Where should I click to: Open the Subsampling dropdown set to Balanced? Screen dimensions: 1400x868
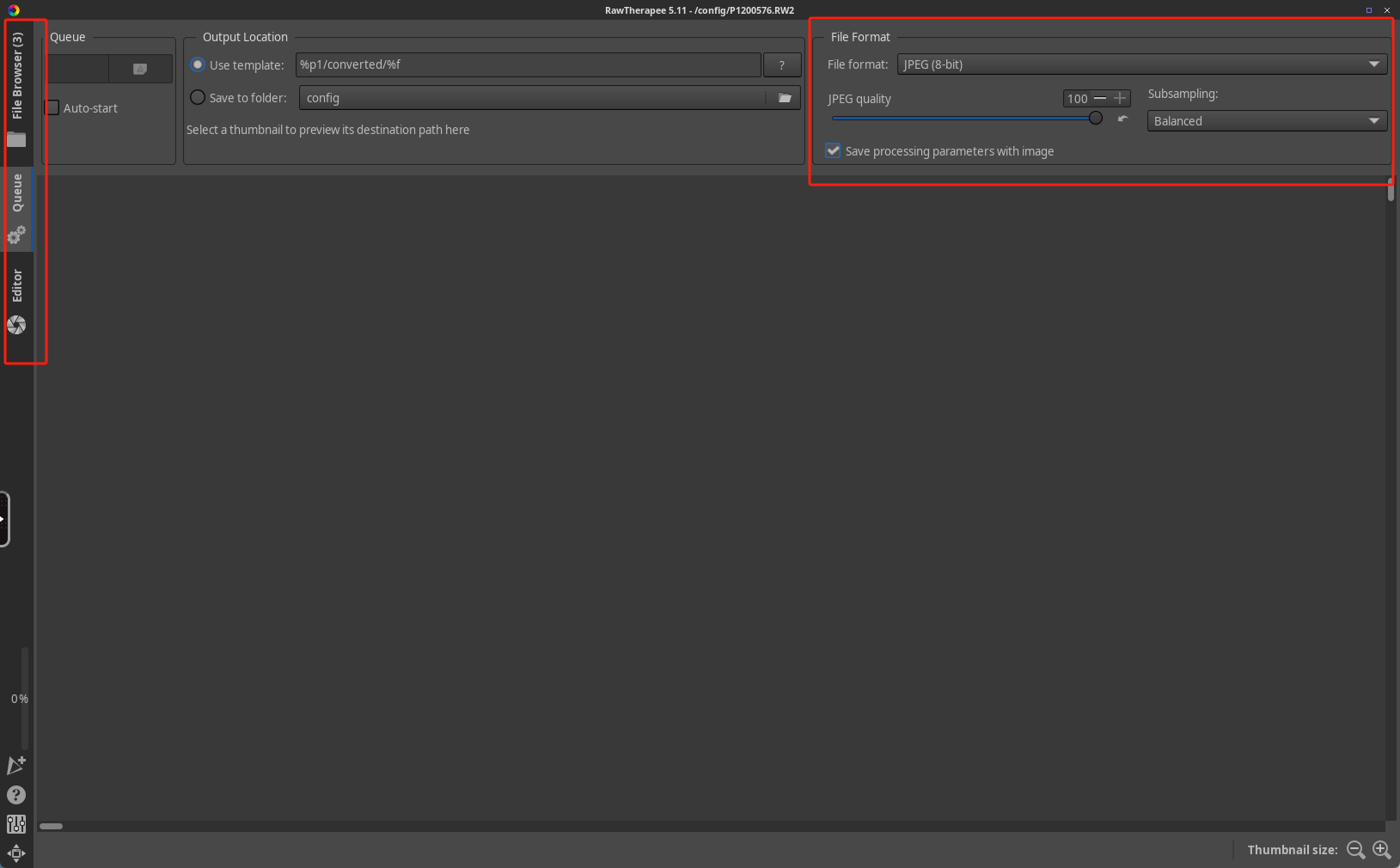pyautogui.click(x=1267, y=121)
